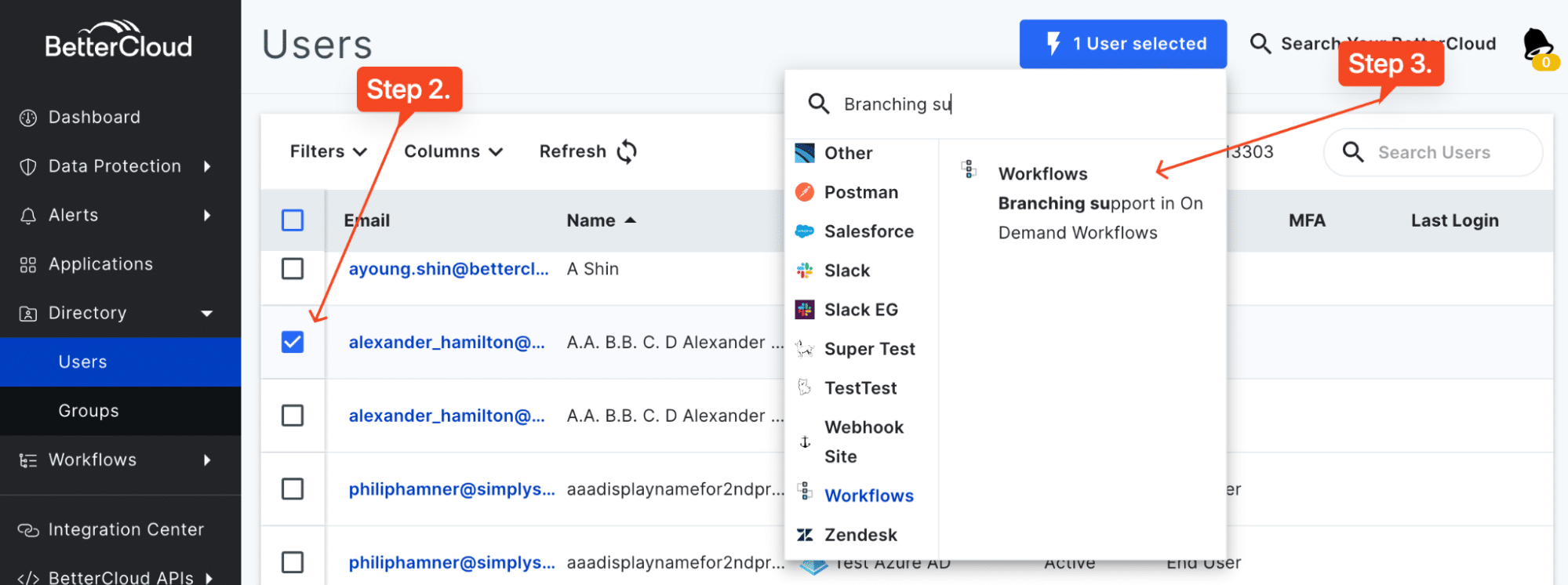
Task: Uncheck the selected alexander_hamilton row checkbox
Action: click(293, 342)
